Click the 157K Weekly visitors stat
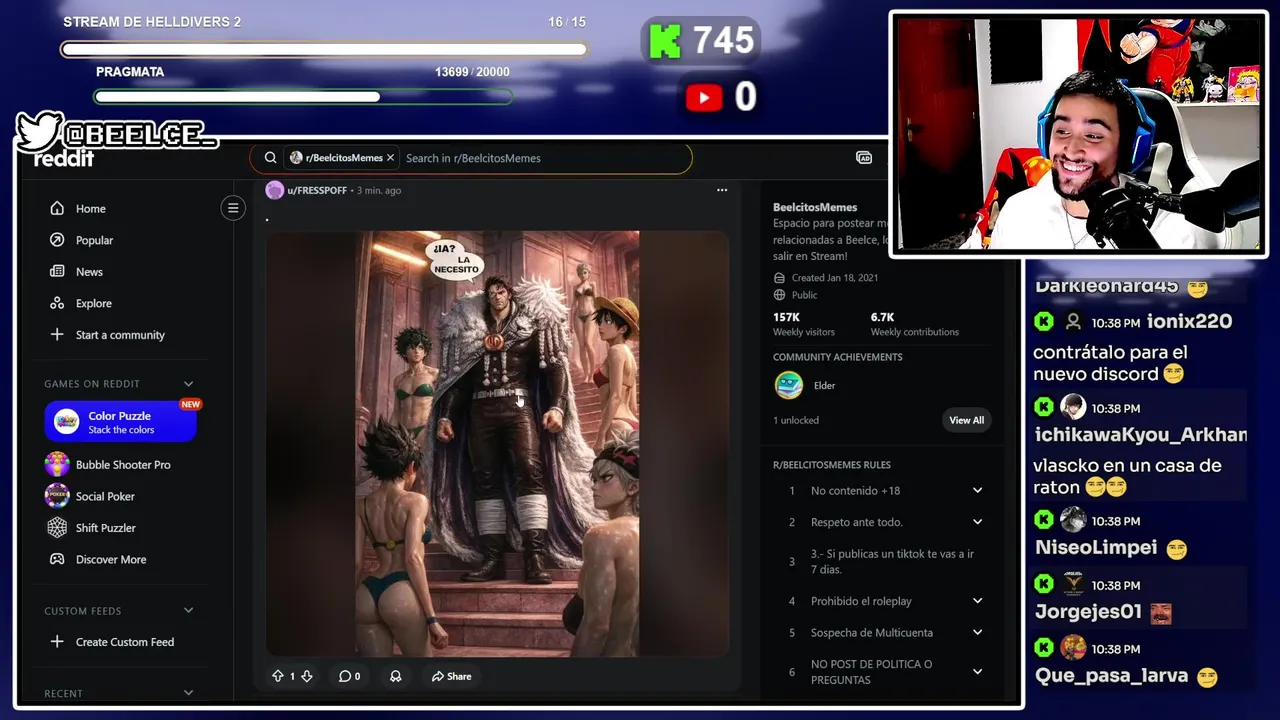Viewport: 1280px width, 720px height. click(803, 324)
